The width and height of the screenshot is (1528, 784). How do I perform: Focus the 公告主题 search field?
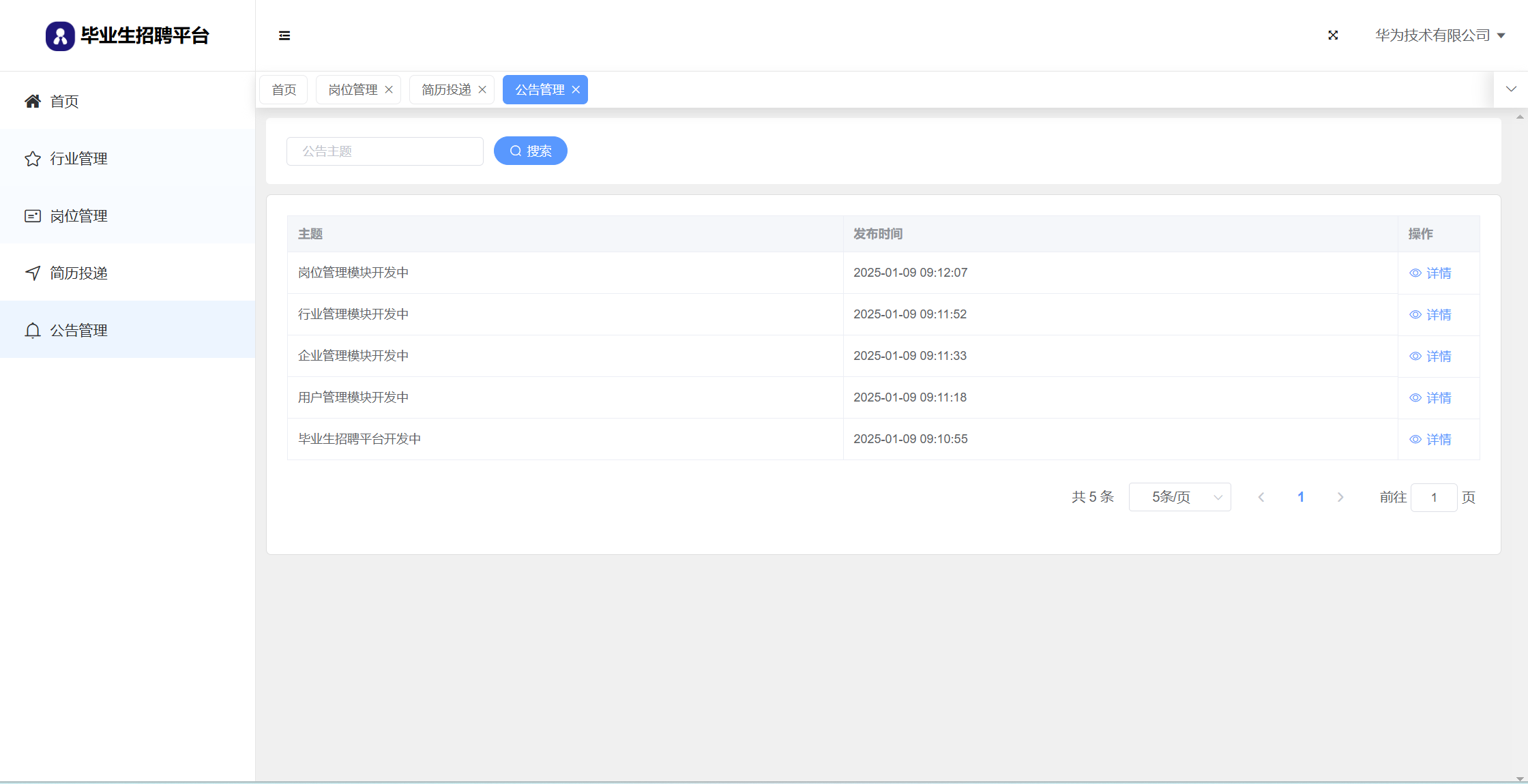[385, 151]
